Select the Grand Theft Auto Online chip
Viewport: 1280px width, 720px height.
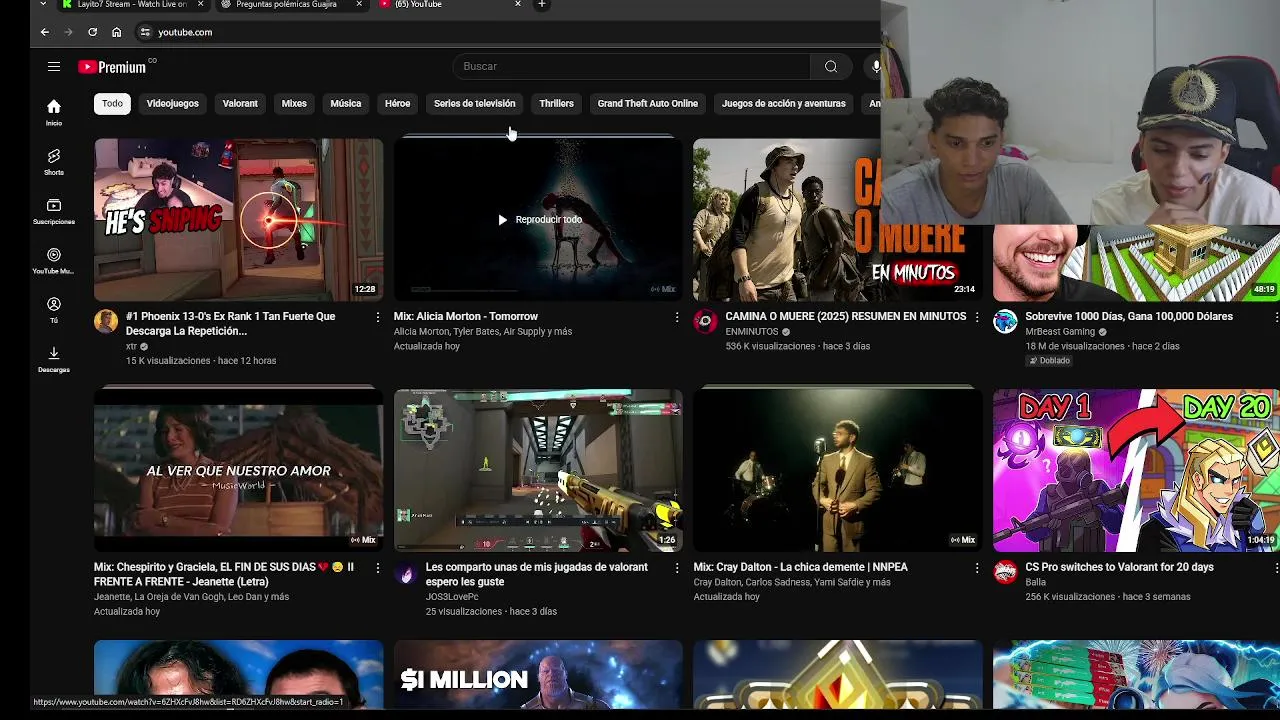(648, 103)
